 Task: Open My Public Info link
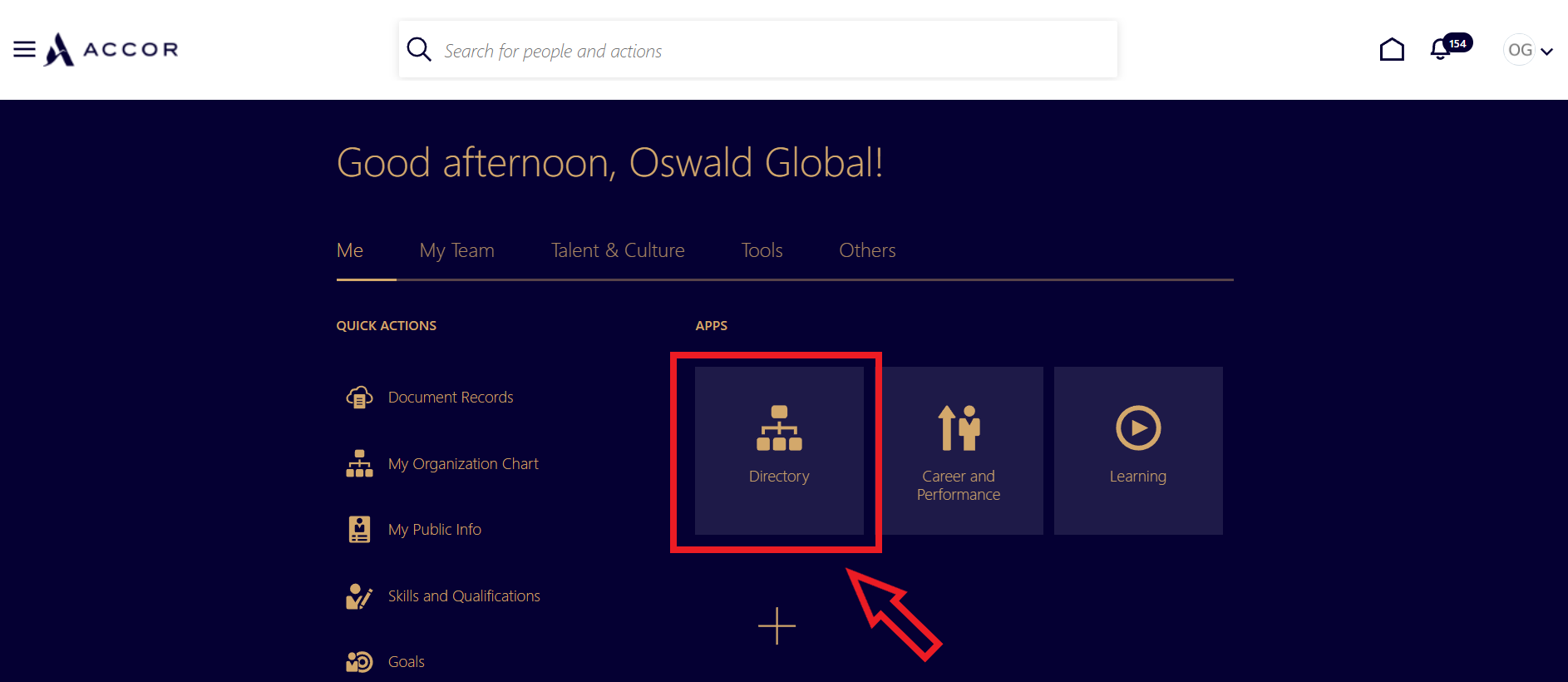click(435, 529)
